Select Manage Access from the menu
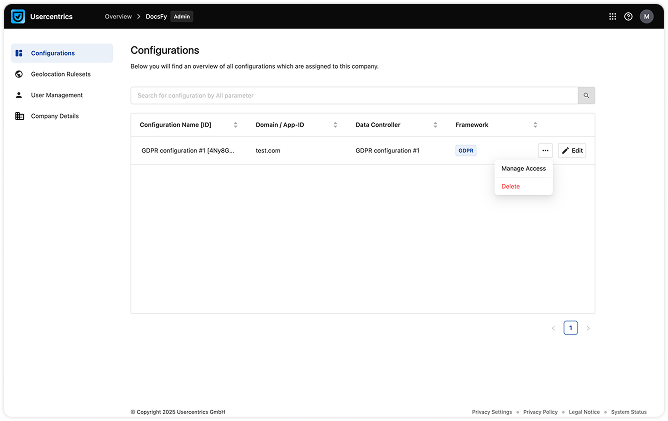The image size is (668, 421). (x=523, y=169)
